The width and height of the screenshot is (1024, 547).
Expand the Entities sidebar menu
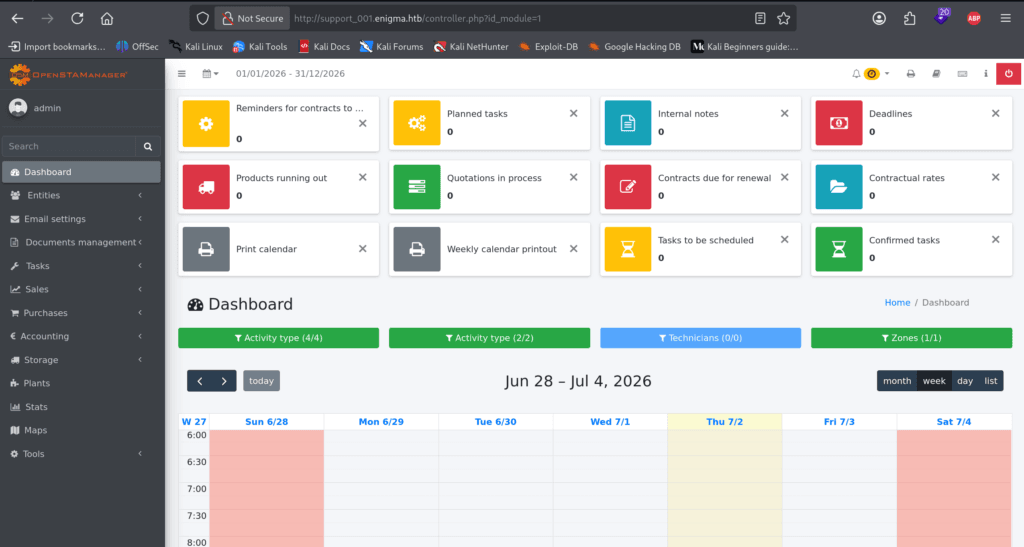(x=81, y=195)
